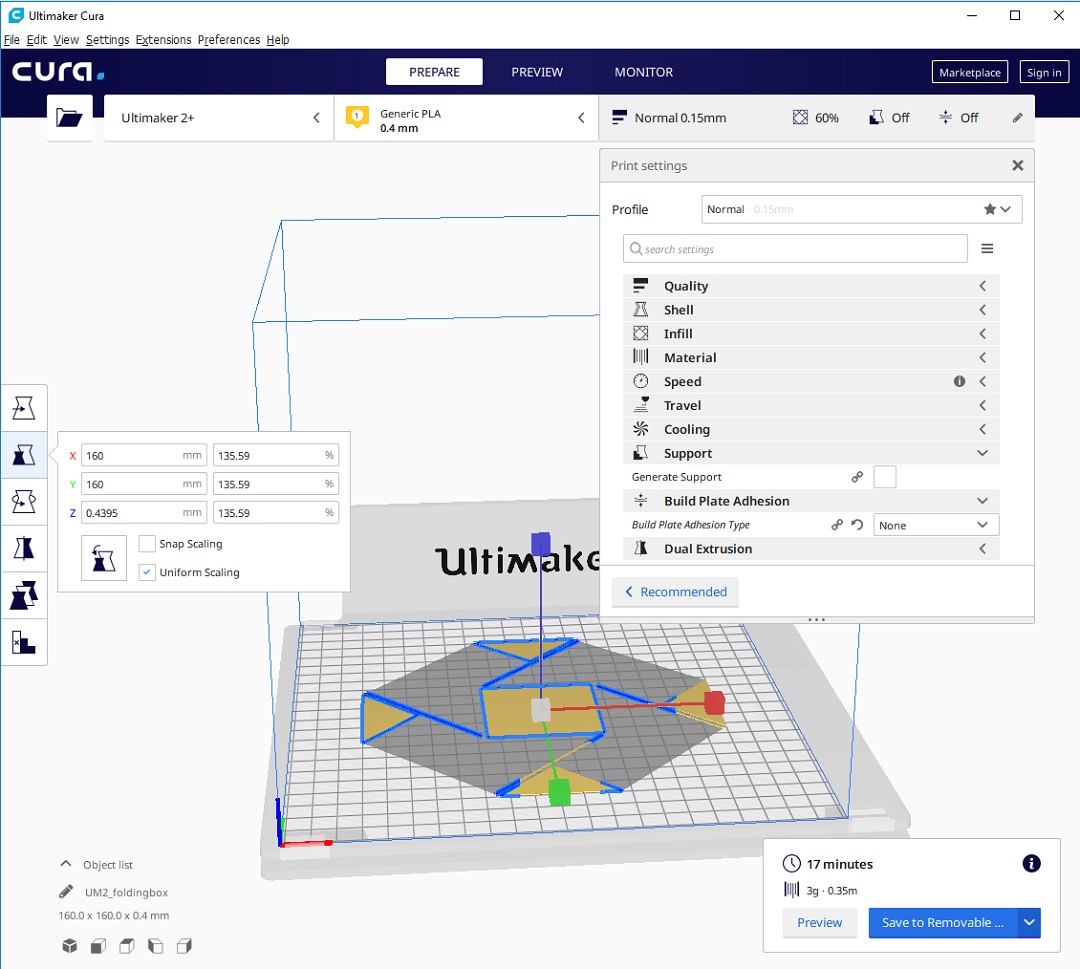
Task: Click the Z scale percent input field
Action: click(276, 512)
